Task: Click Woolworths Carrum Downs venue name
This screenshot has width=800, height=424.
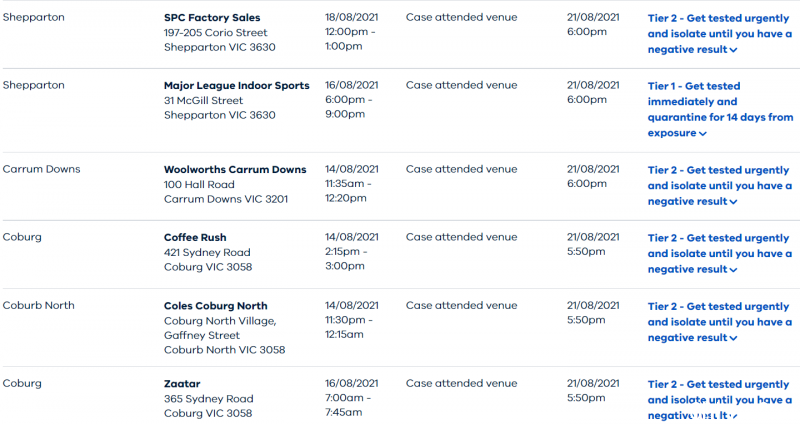Action: coord(235,169)
